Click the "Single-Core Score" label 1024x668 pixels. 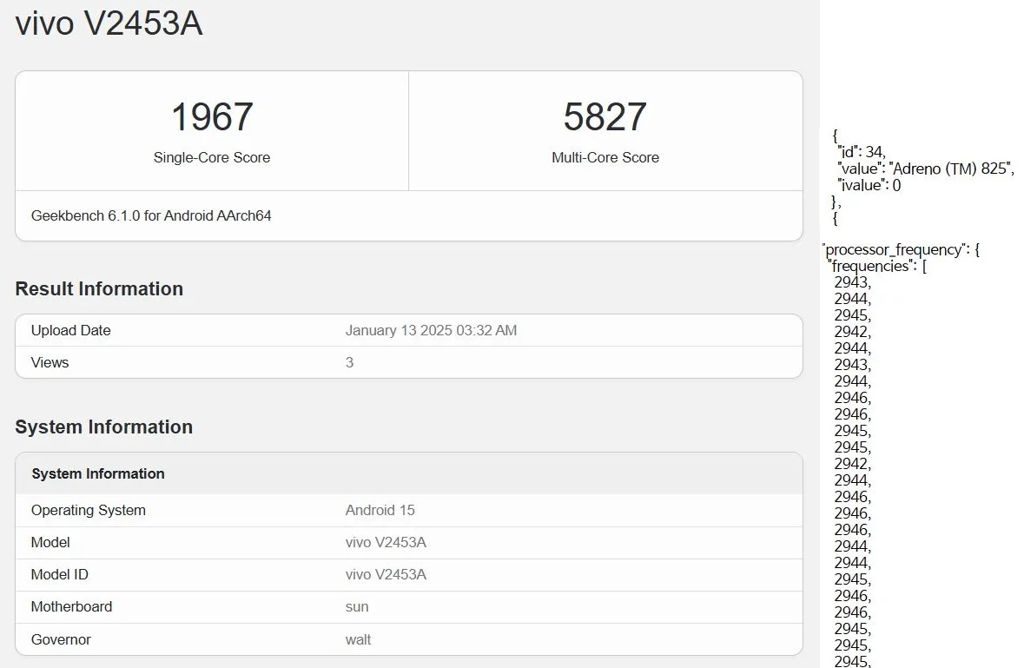click(212, 157)
